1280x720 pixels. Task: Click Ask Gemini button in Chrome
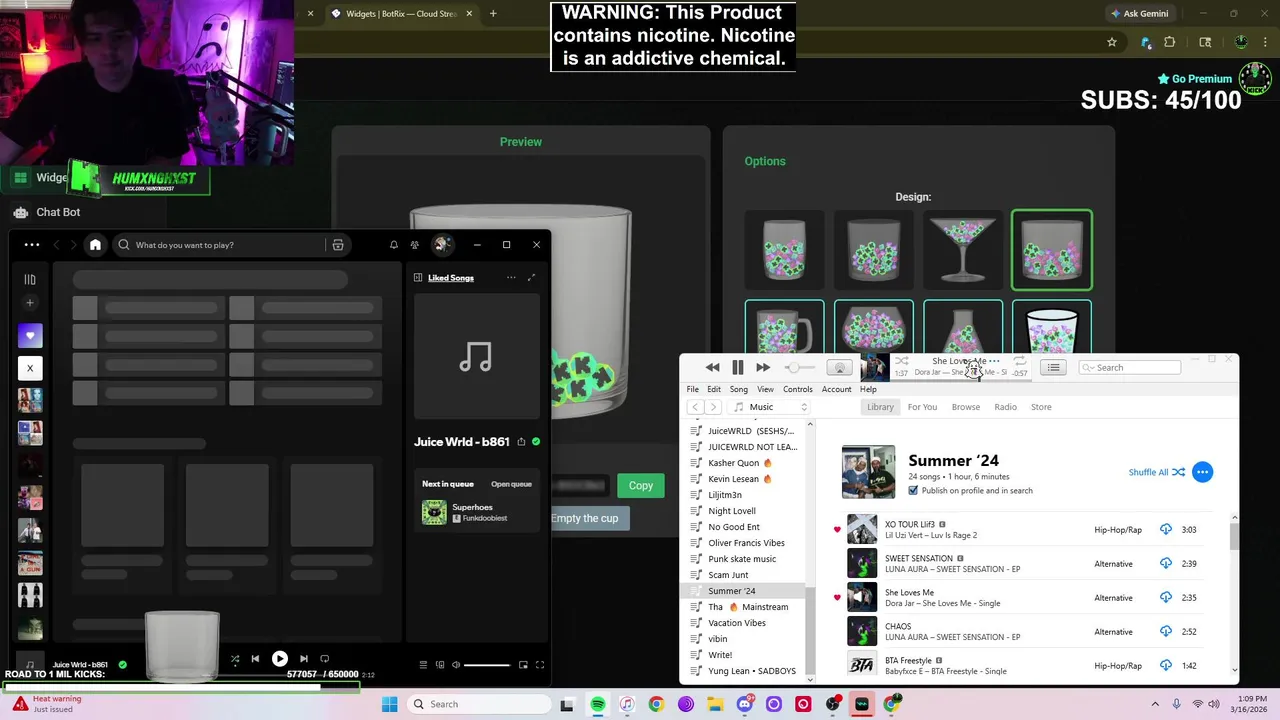tap(1139, 14)
